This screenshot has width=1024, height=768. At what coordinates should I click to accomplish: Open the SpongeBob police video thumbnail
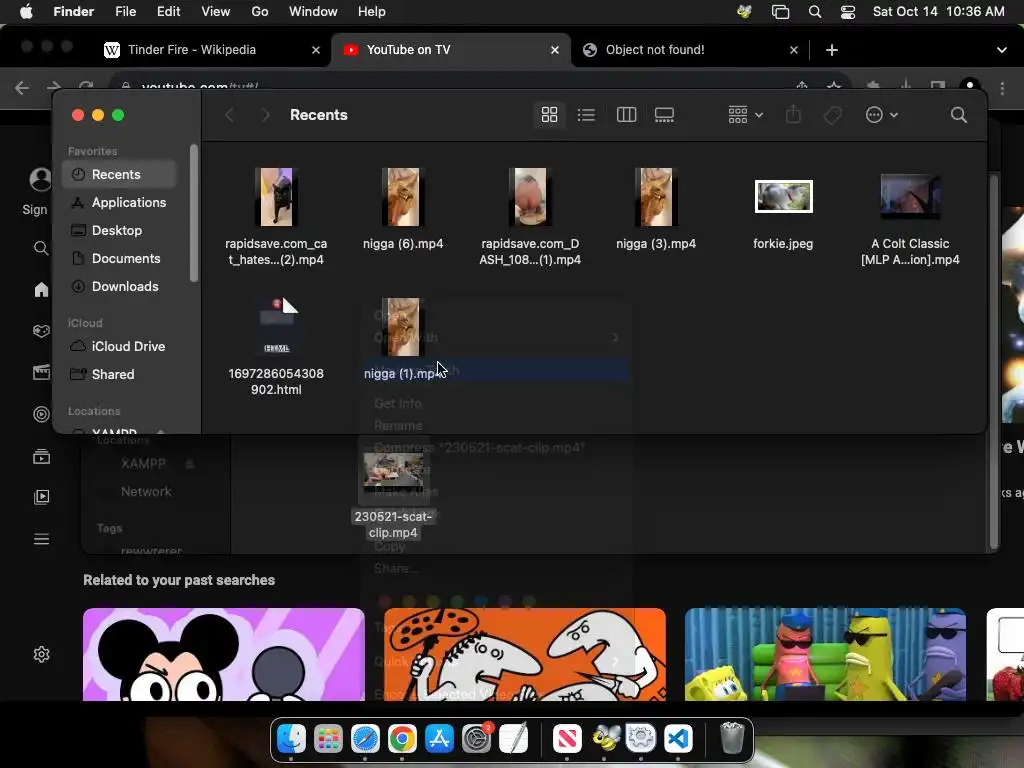click(x=825, y=654)
